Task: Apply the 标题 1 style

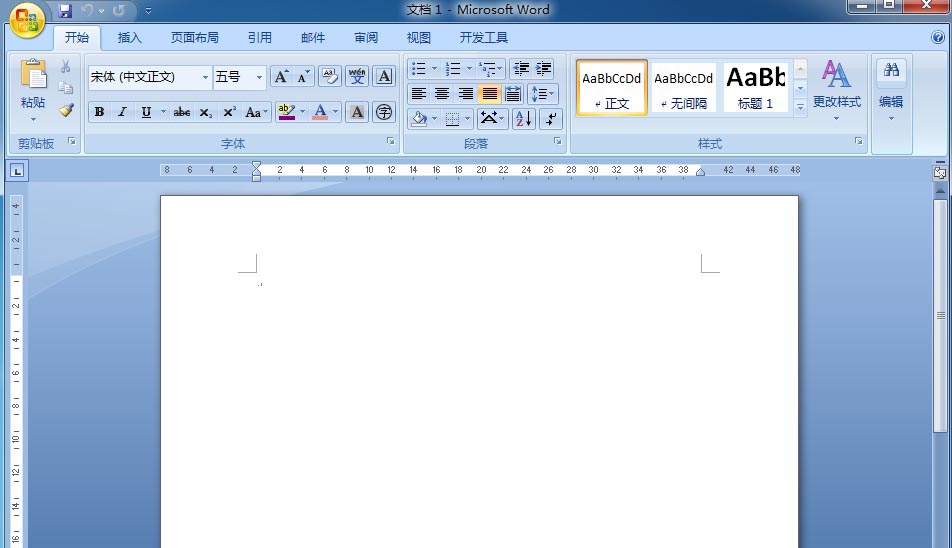Action: [755, 87]
